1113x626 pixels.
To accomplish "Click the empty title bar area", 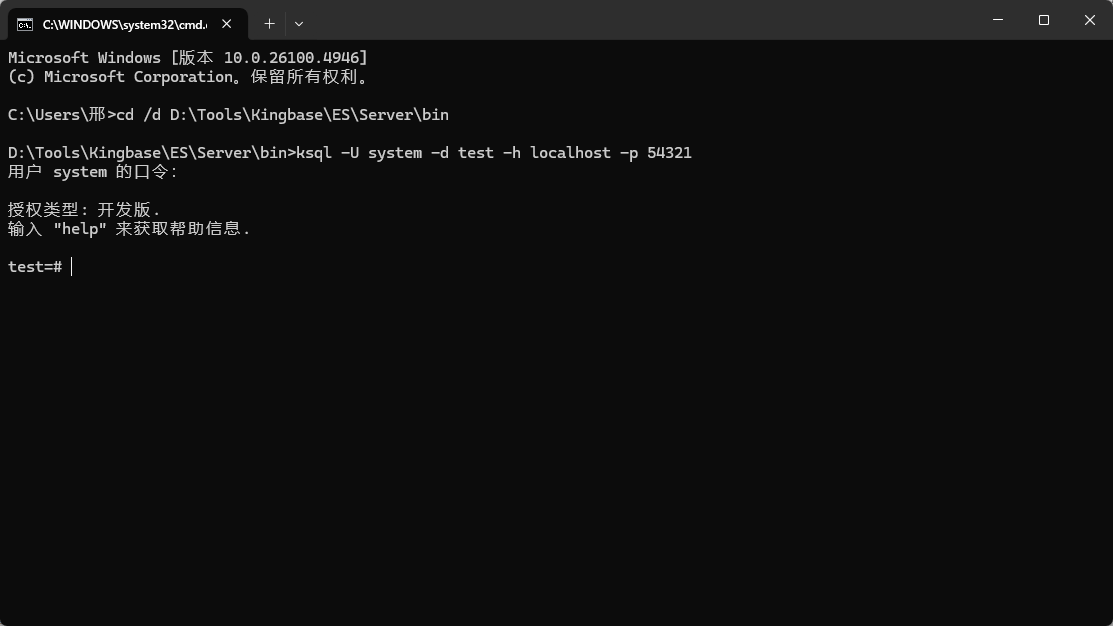I will [x=640, y=20].
